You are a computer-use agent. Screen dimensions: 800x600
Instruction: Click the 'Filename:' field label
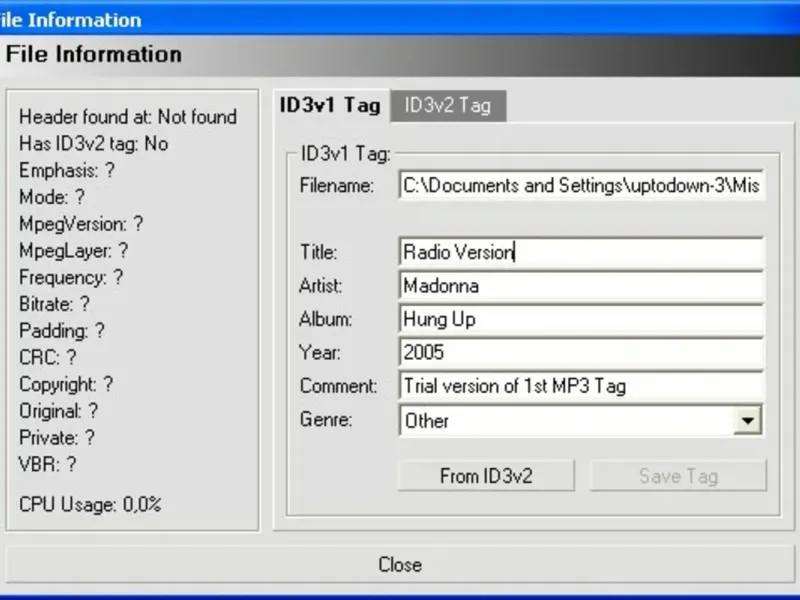[x=337, y=185]
